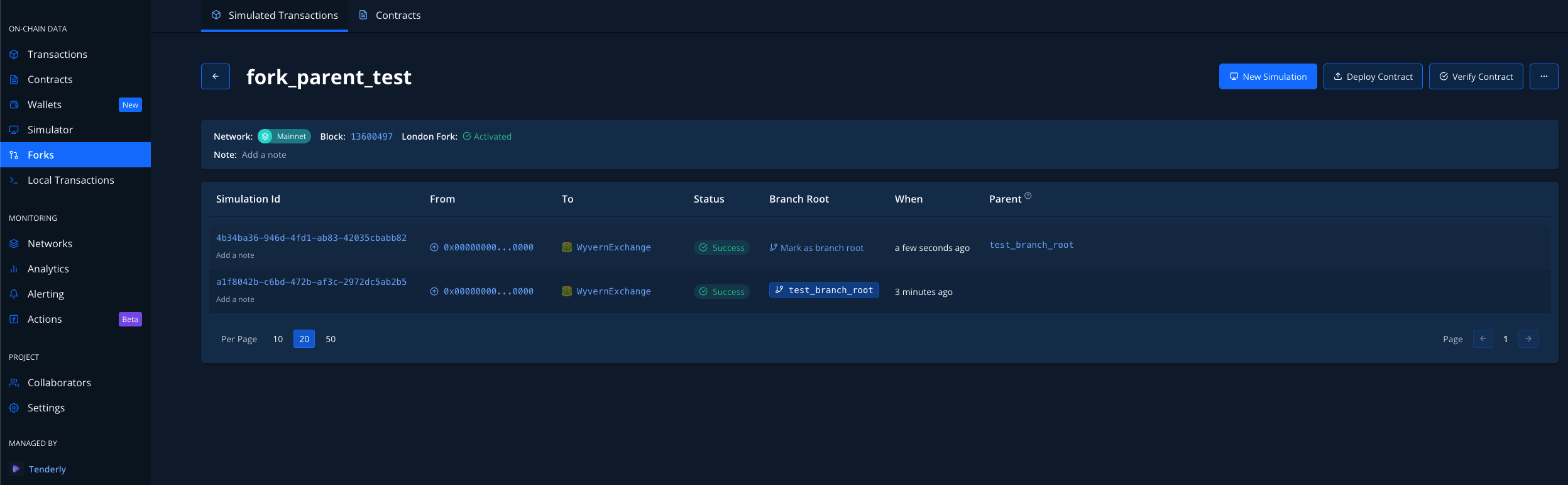The image size is (1568, 485).
Task: Click the Activated checkmark icon
Action: click(x=467, y=136)
